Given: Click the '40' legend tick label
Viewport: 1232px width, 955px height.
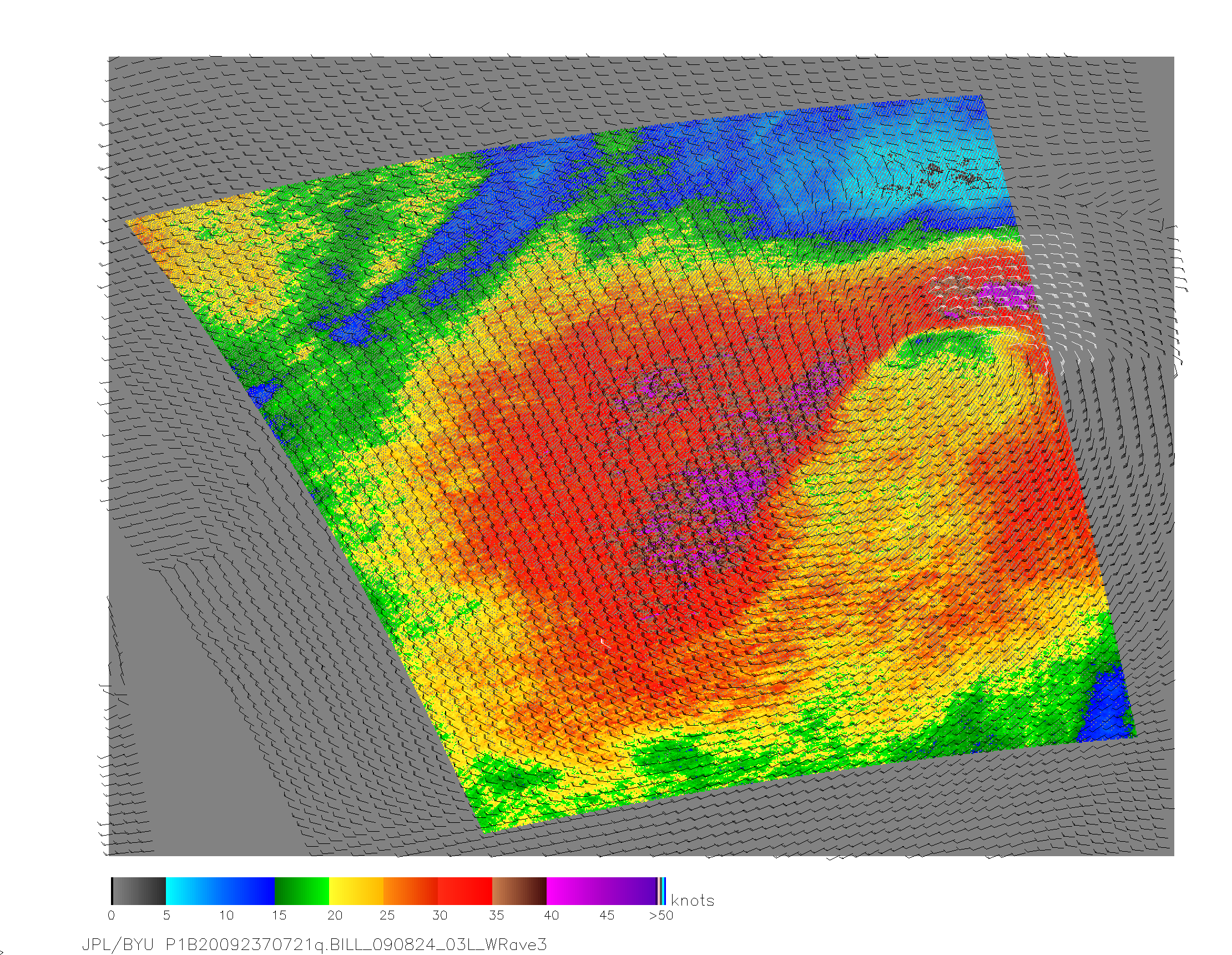Looking at the screenshot, I should (551, 916).
